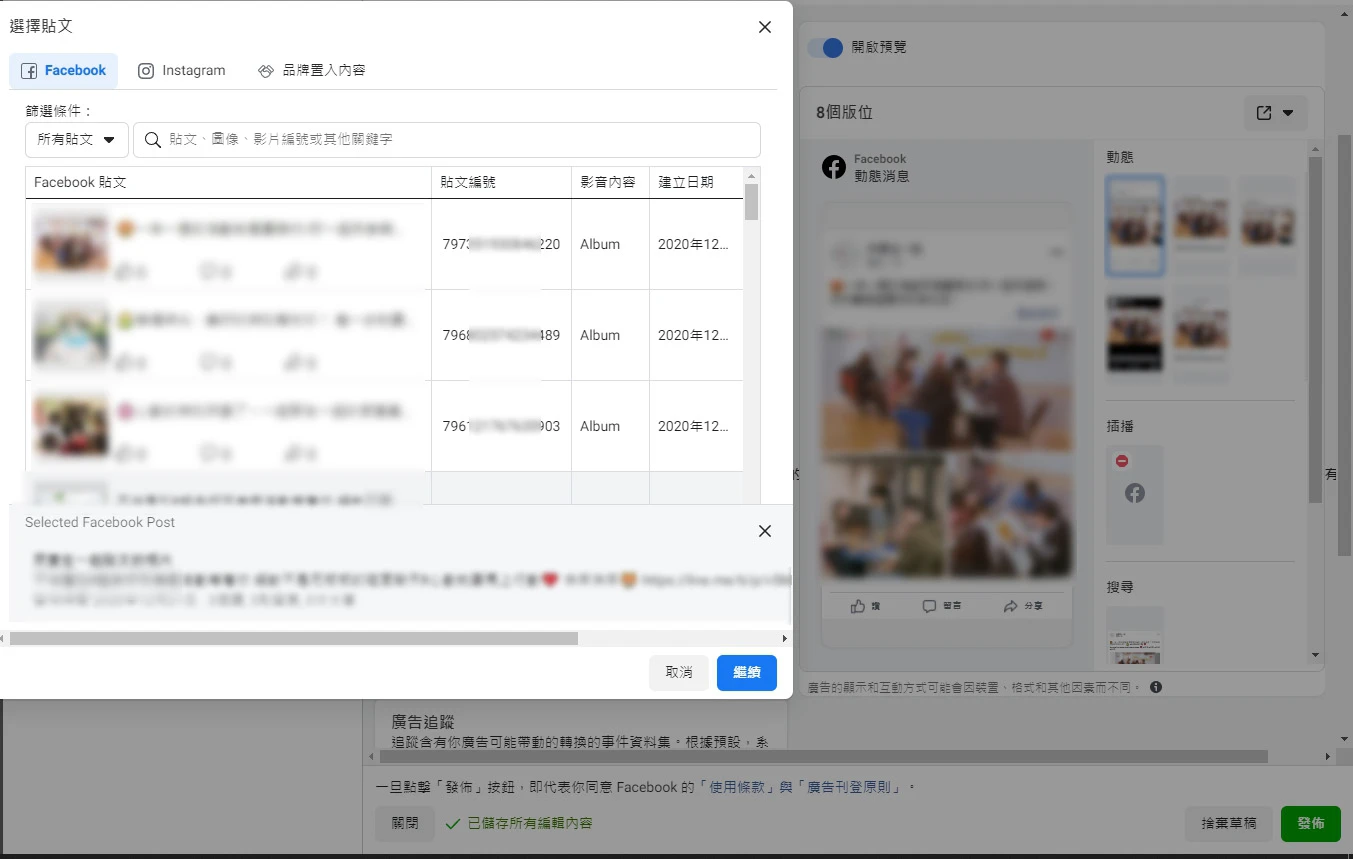
Task: Click the Like thumbs-up icon in preview
Action: 857,606
